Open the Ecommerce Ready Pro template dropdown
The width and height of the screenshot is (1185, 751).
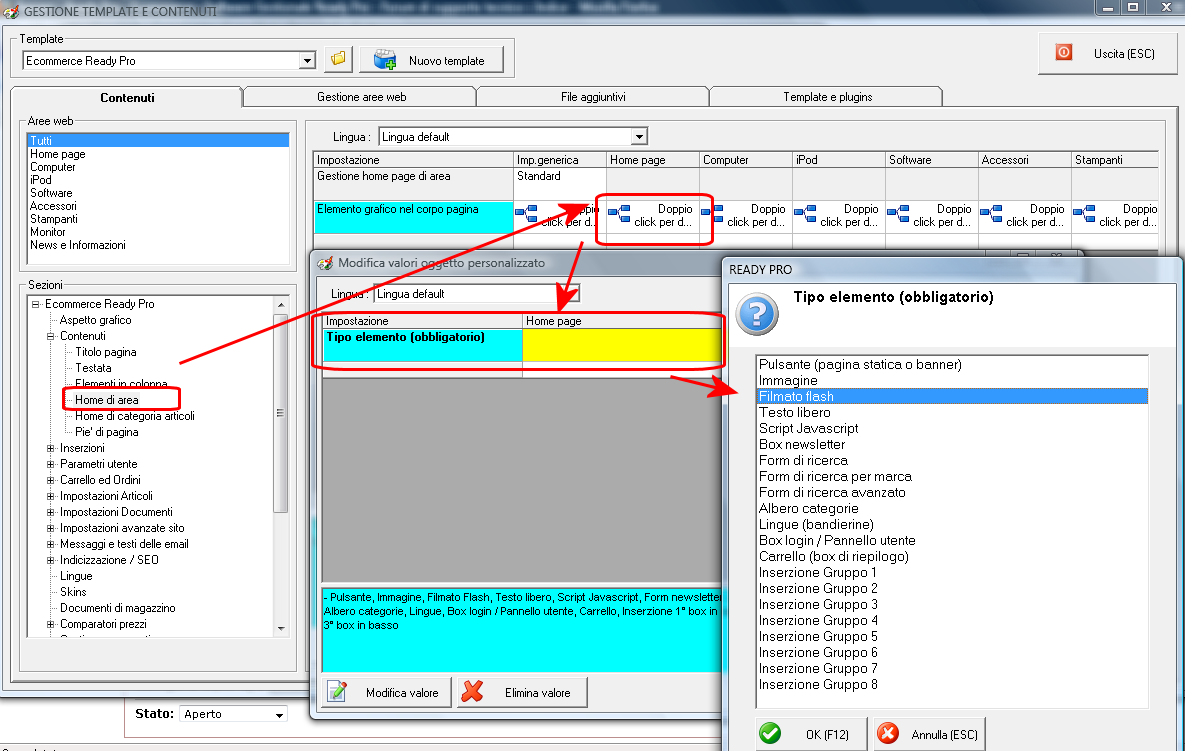click(307, 61)
